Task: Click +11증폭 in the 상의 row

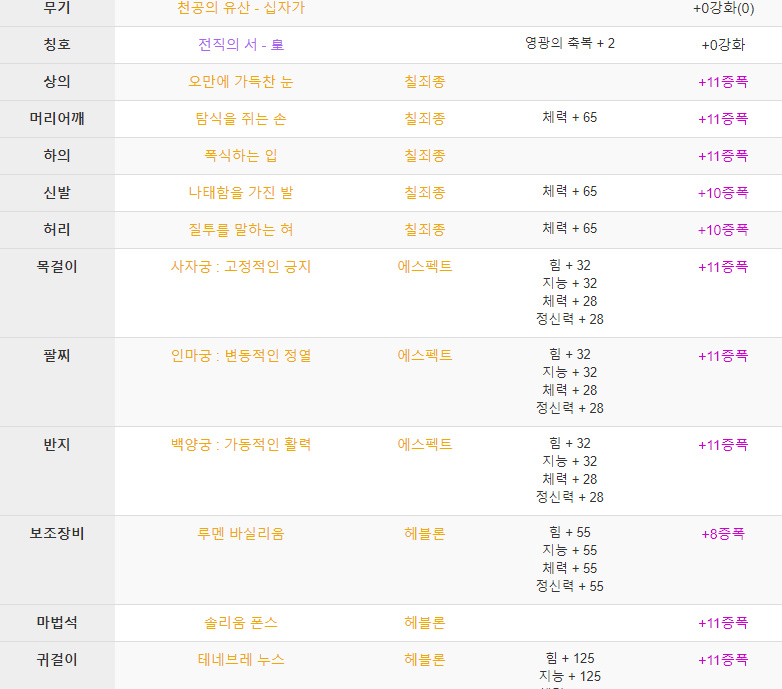Action: 723,82
